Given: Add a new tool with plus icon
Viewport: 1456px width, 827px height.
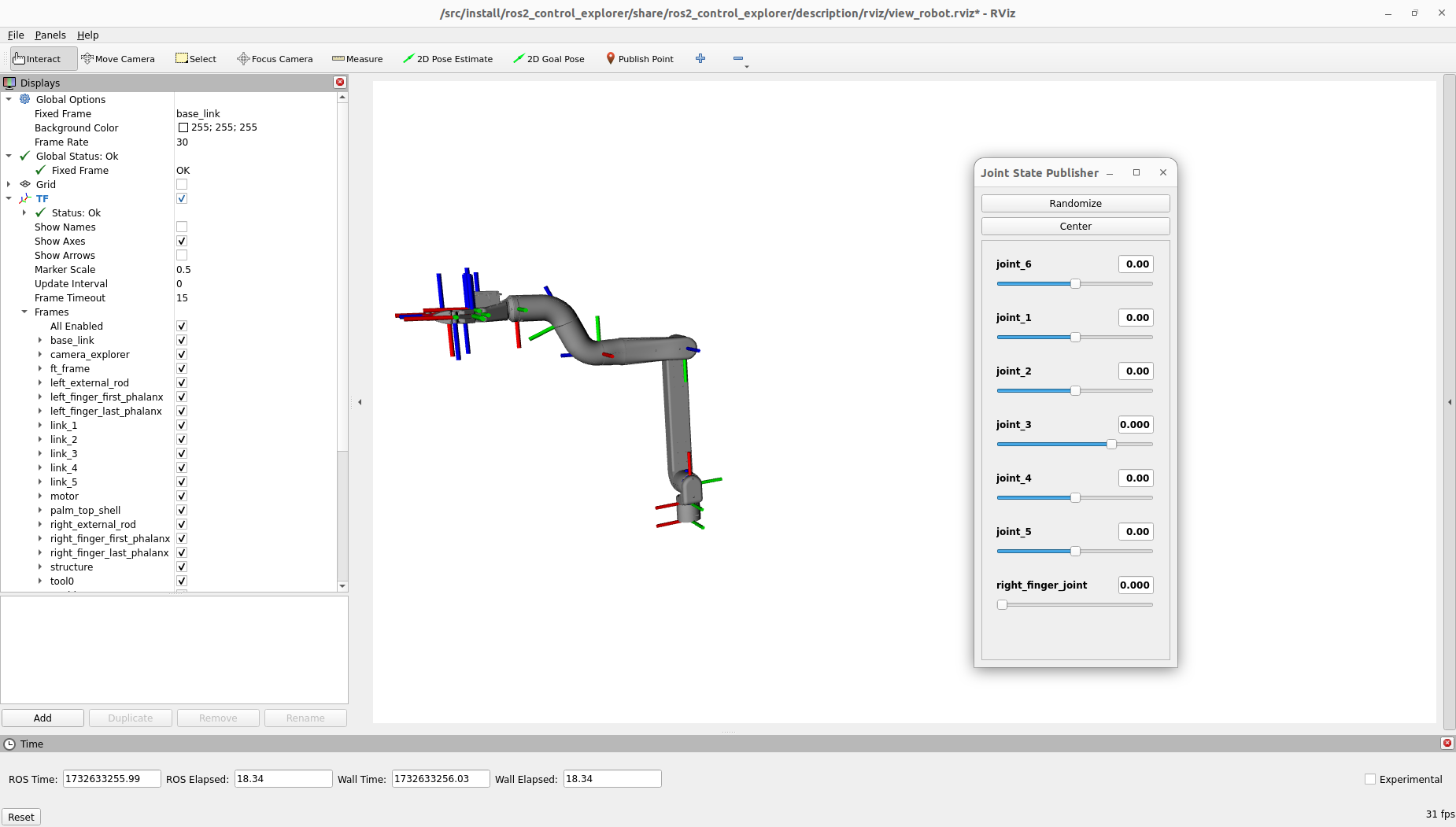Looking at the screenshot, I should 700,59.
